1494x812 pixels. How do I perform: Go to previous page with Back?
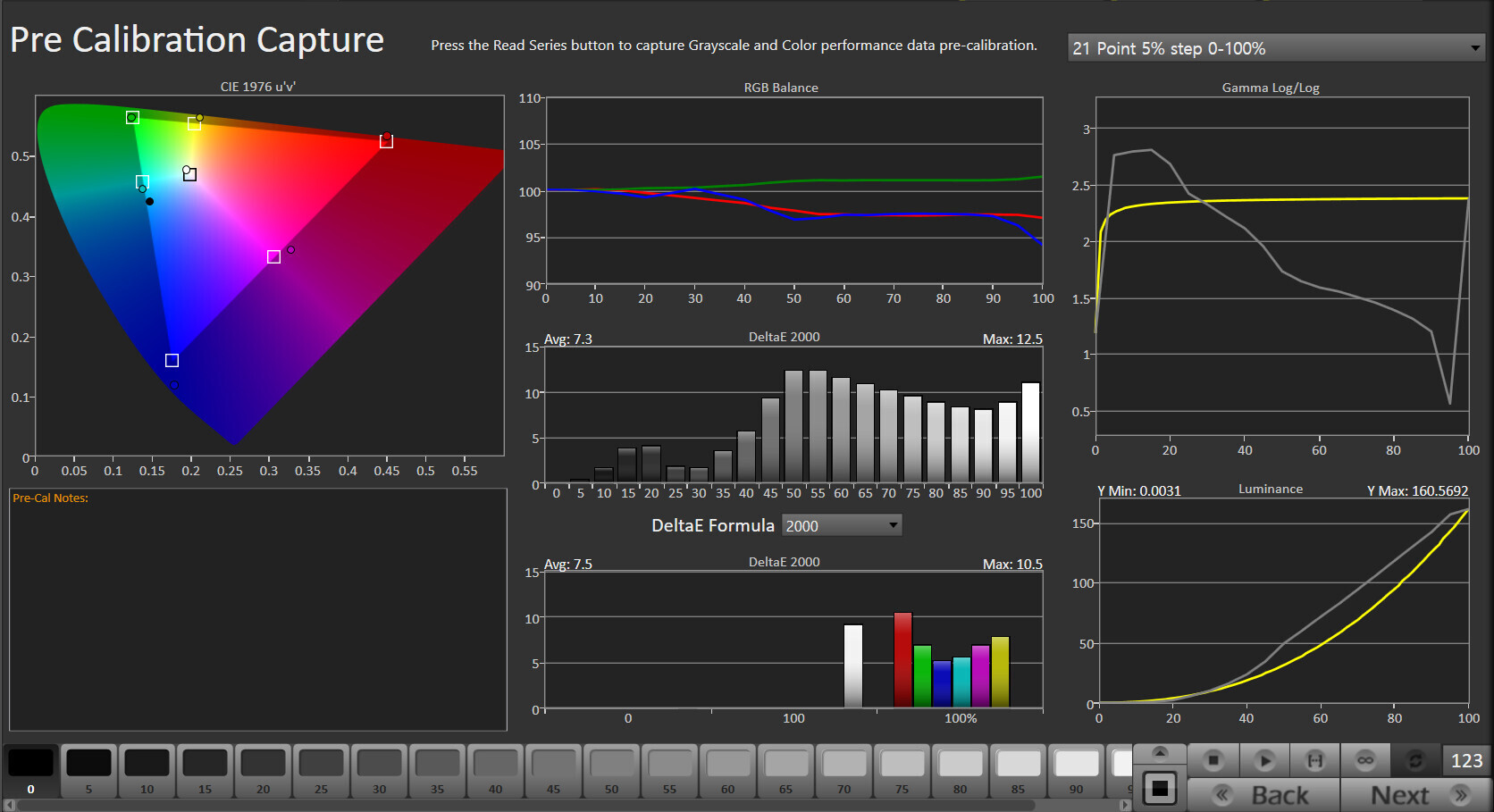[1263, 794]
